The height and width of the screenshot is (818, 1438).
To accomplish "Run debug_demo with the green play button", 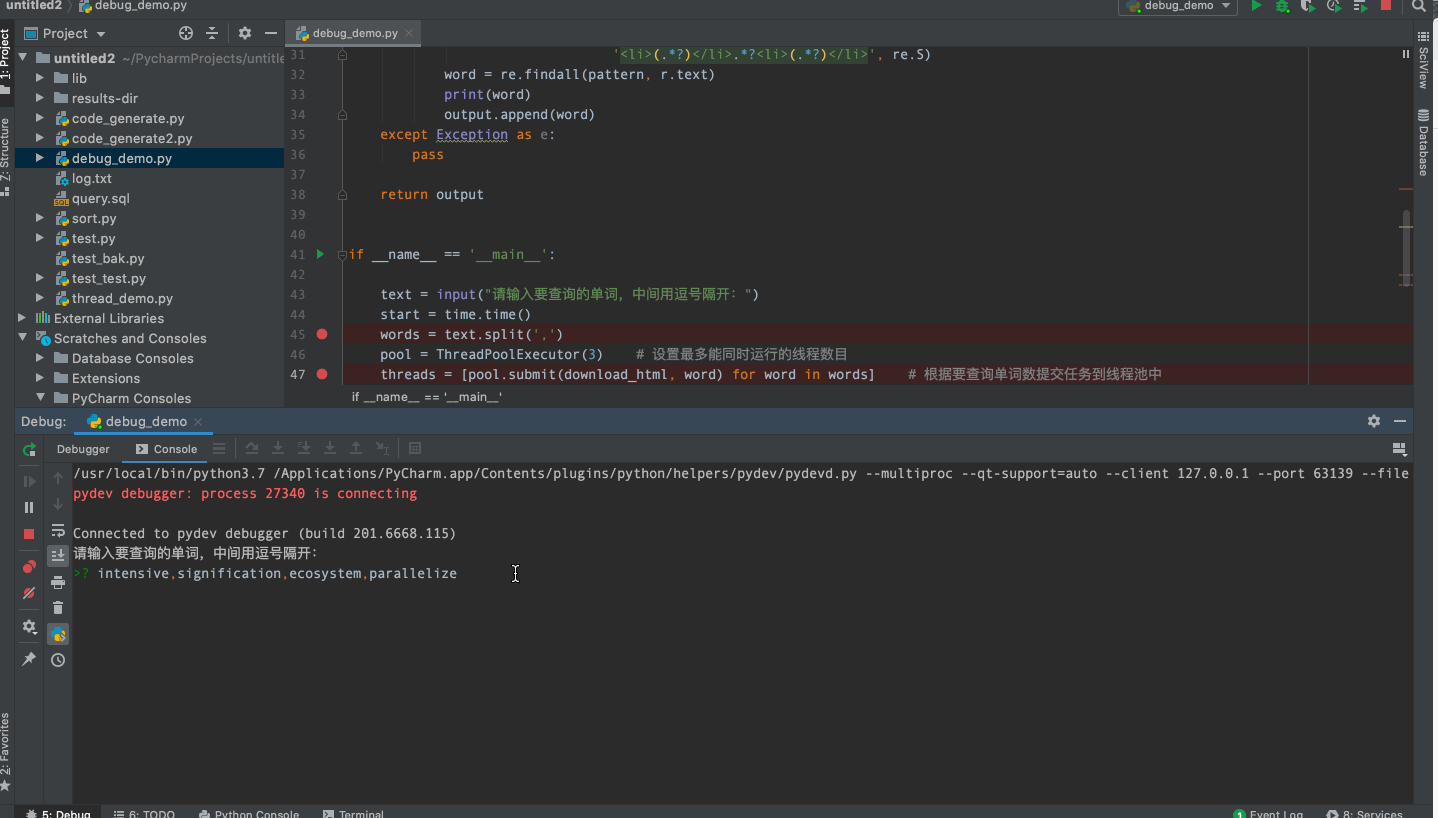I will 1257,6.
